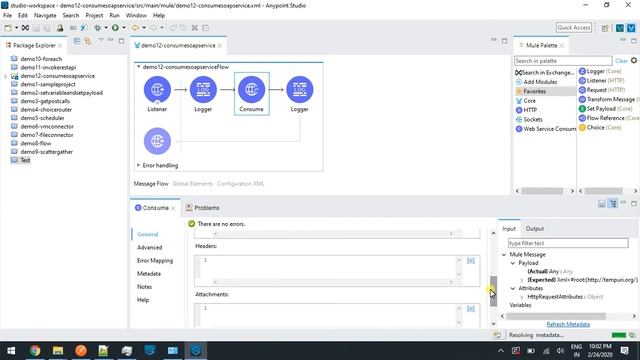This screenshot has height=360, width=640.
Task: Open Metadata section of Consume properties
Action: (149, 273)
